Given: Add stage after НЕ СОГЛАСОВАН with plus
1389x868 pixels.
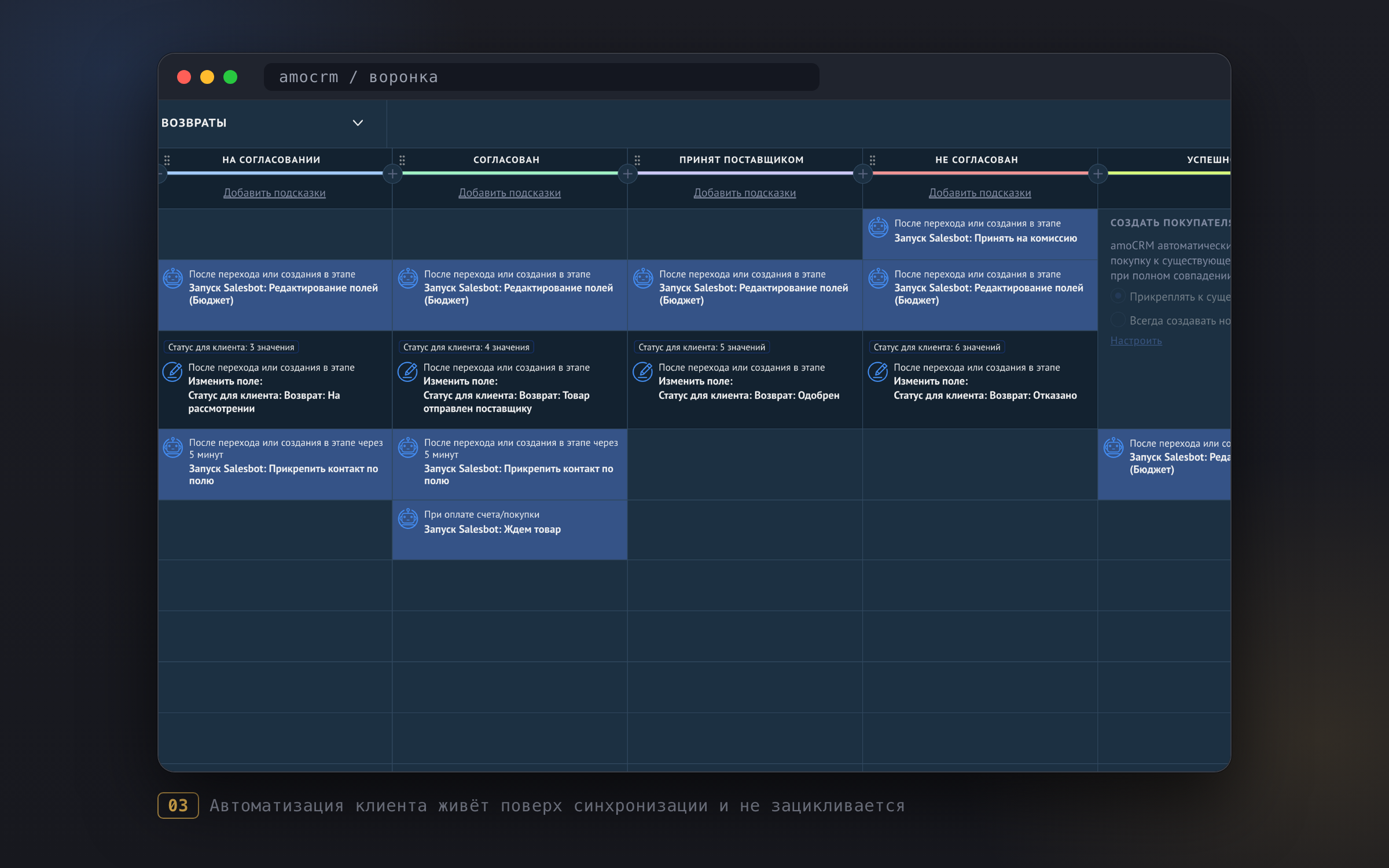Looking at the screenshot, I should point(1098,174).
